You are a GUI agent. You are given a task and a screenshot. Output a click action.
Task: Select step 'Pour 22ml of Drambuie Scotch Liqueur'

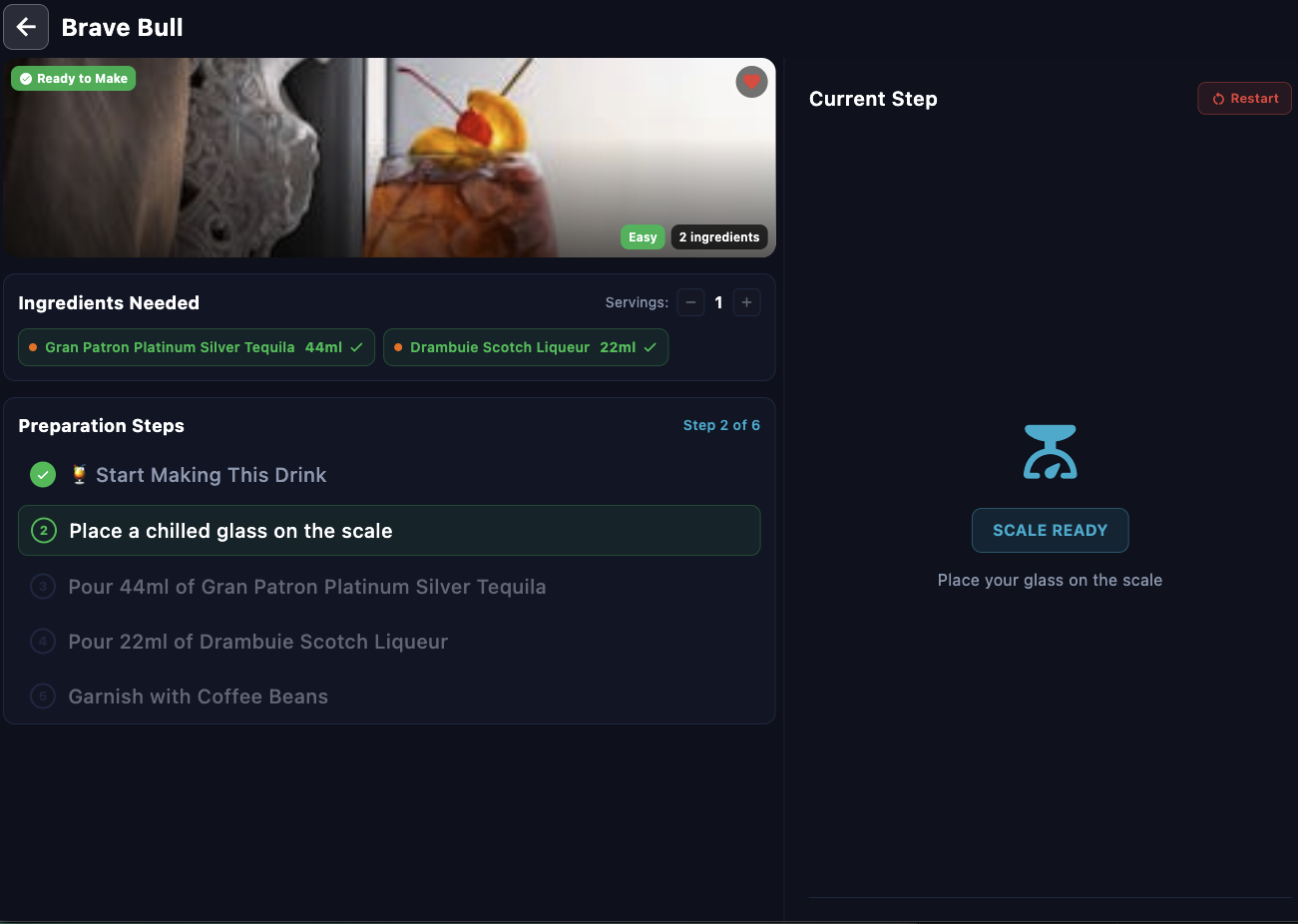tap(389, 642)
